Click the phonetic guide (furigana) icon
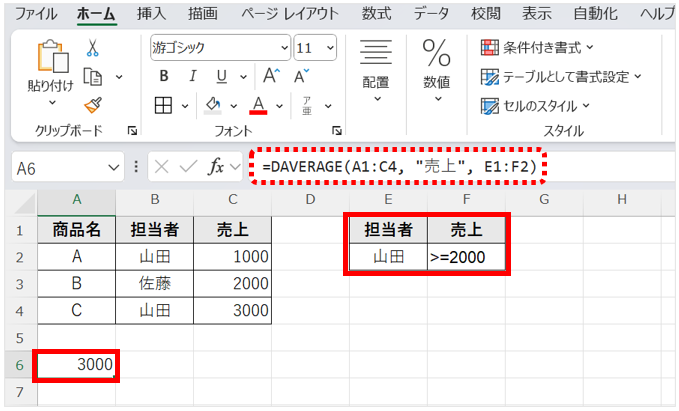The image size is (679, 411). 307,106
